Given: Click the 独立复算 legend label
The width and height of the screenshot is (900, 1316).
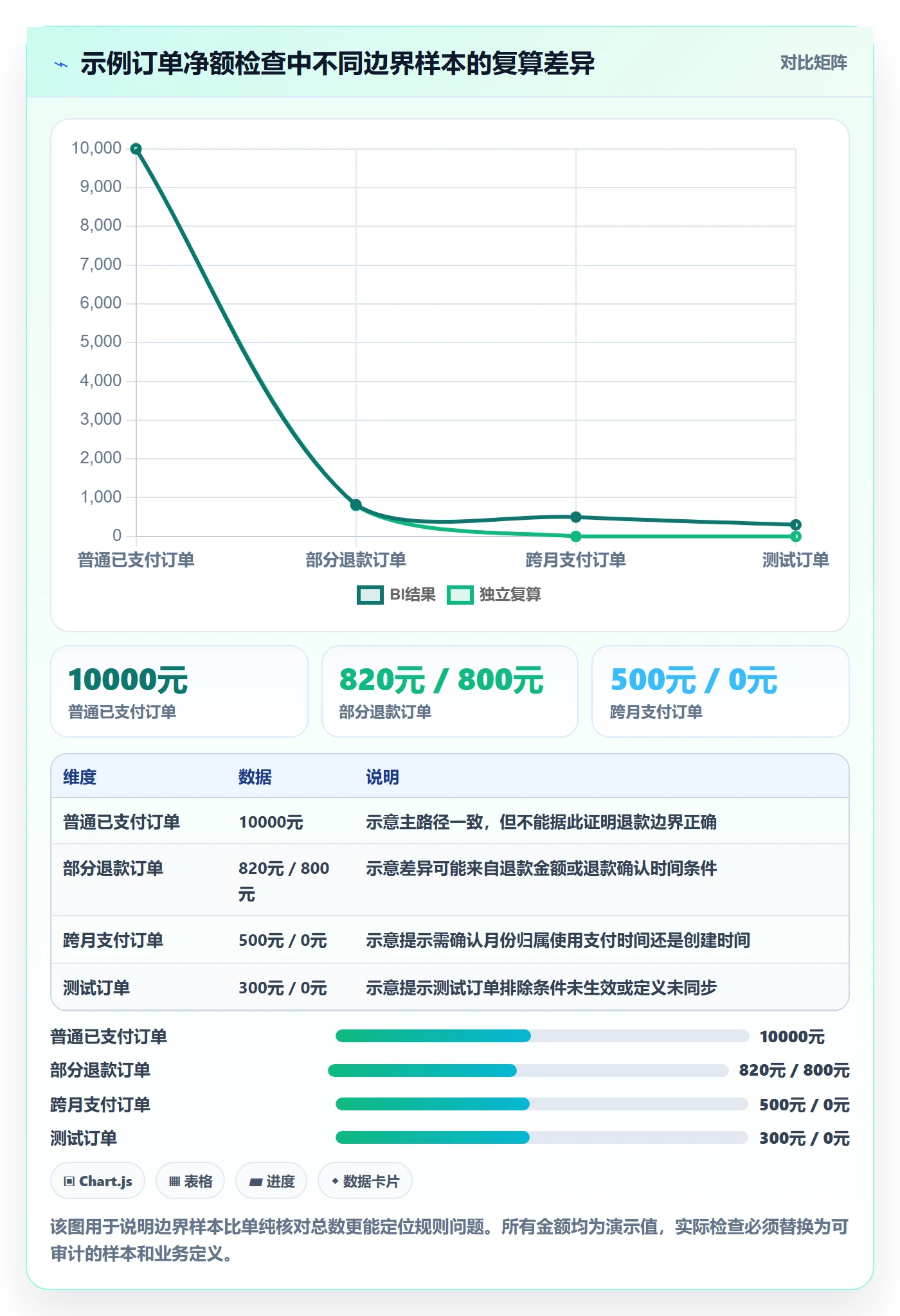Looking at the screenshot, I should 510,595.
